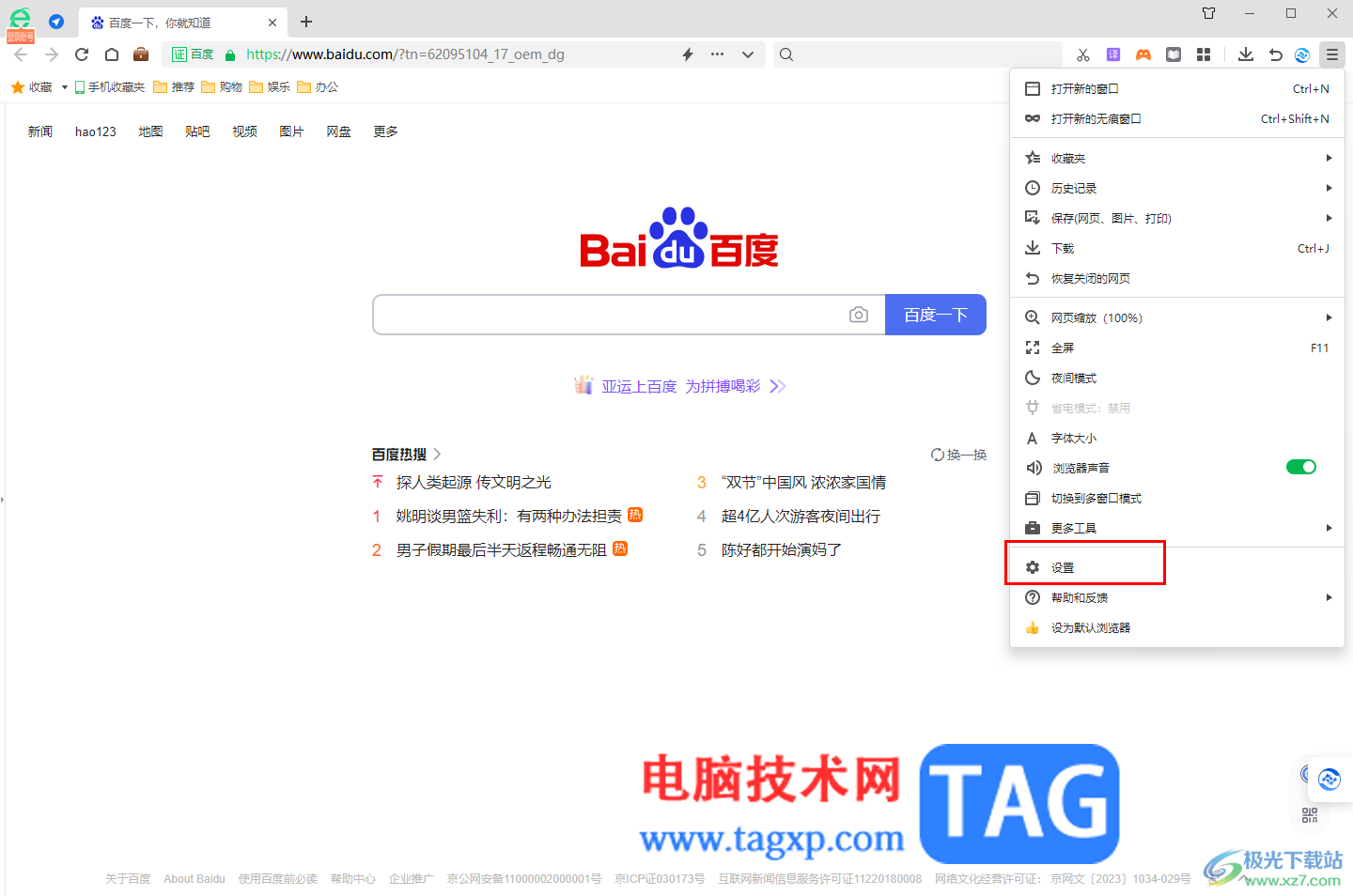
Task: Open the 亚运上百度 为拼搏喝彩 banner link
Action: (x=680, y=386)
